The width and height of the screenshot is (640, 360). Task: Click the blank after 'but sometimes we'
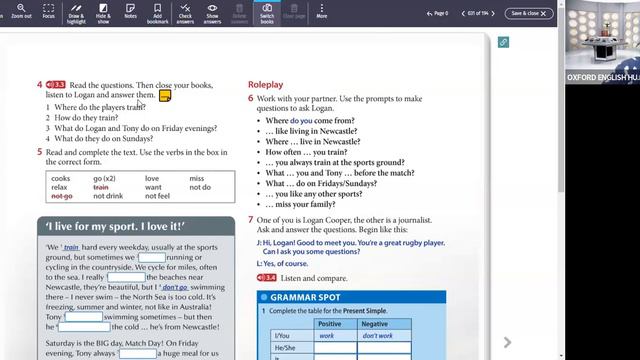pos(152,258)
